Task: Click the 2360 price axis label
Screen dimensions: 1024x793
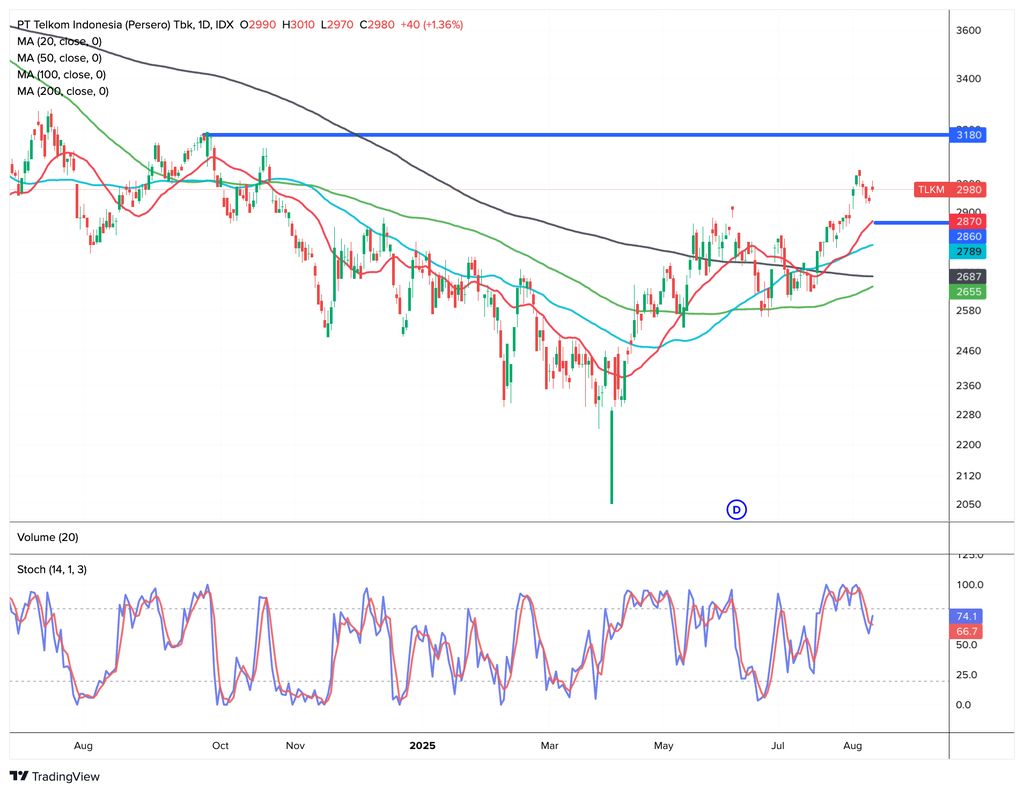Action: pyautogui.click(x=968, y=385)
